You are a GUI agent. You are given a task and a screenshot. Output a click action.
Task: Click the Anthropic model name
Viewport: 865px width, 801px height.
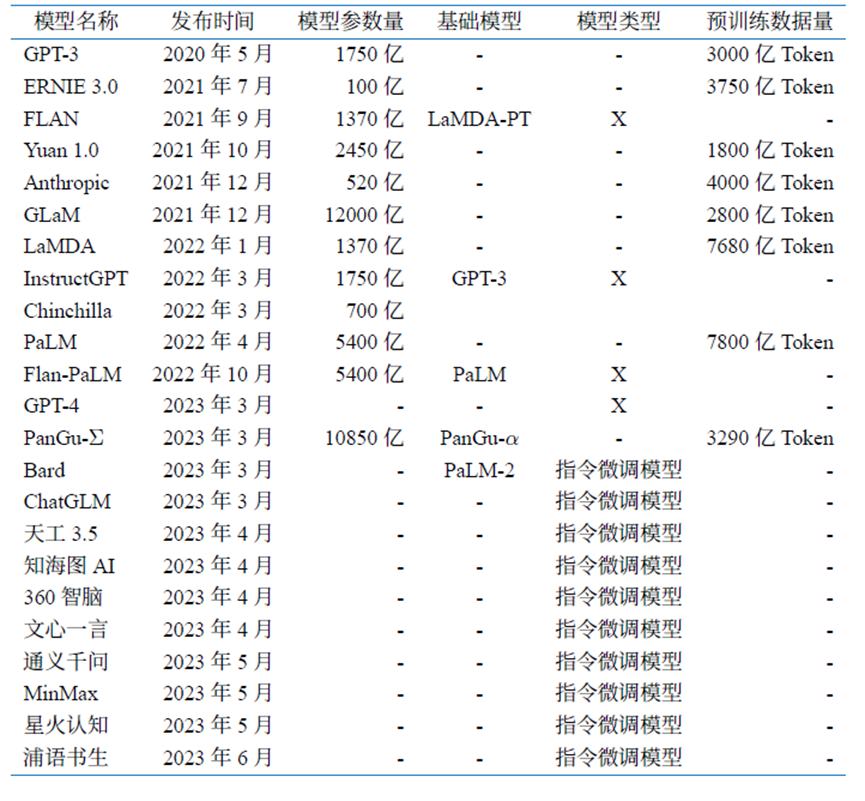click(x=66, y=183)
